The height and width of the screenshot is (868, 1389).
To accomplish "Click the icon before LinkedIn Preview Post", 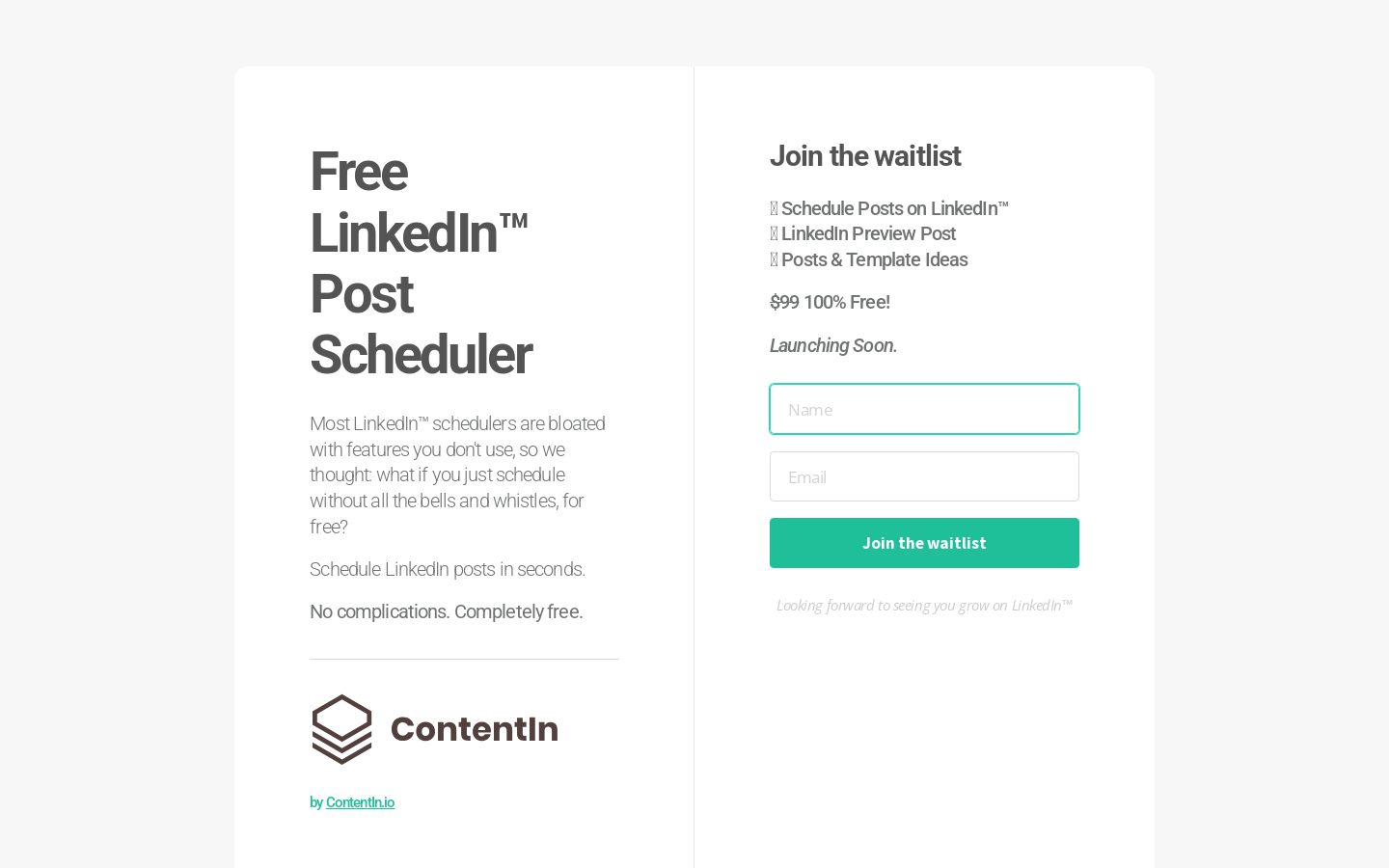I will [774, 233].
